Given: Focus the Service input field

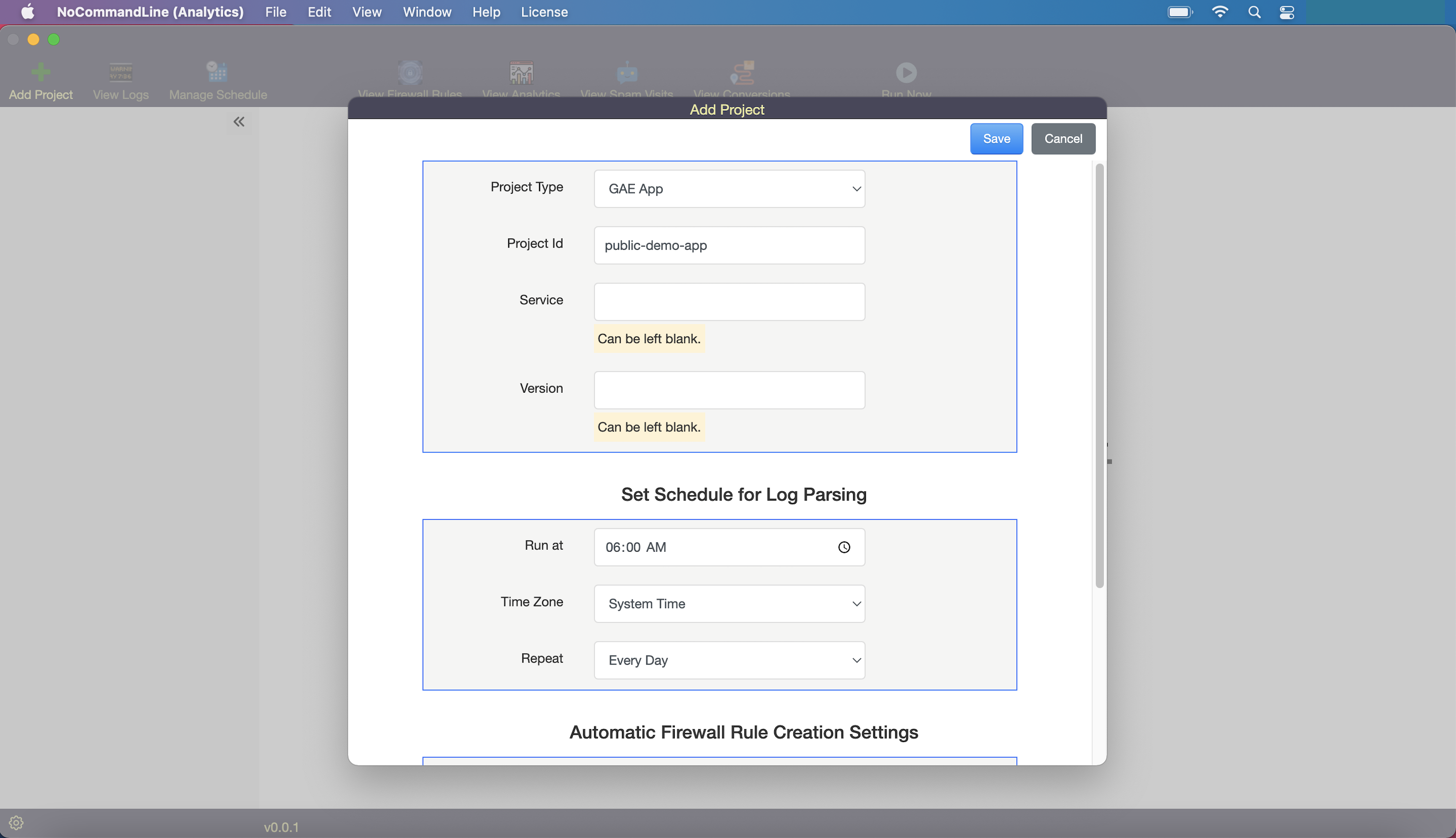Looking at the screenshot, I should [x=730, y=302].
